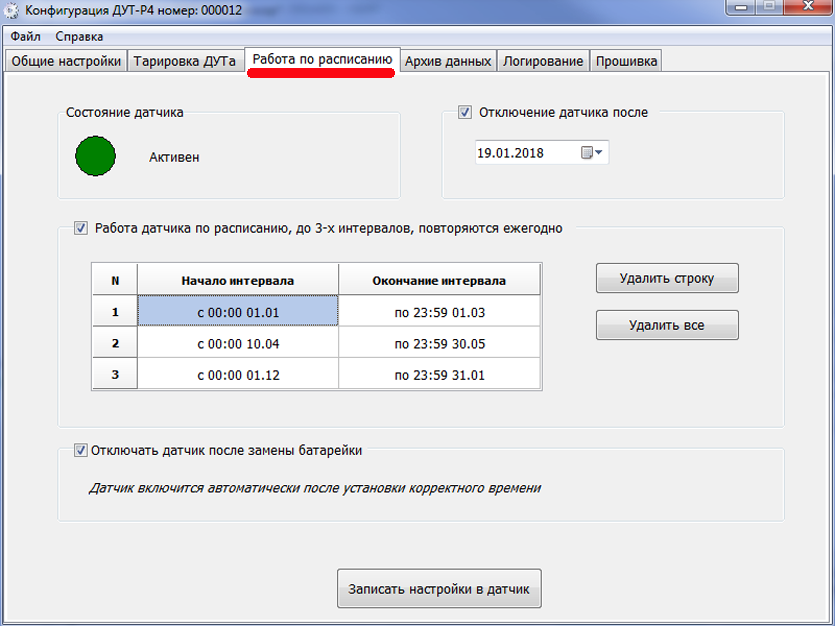This screenshot has width=835, height=626.
Task: Open the Справка menu
Action: [79, 37]
